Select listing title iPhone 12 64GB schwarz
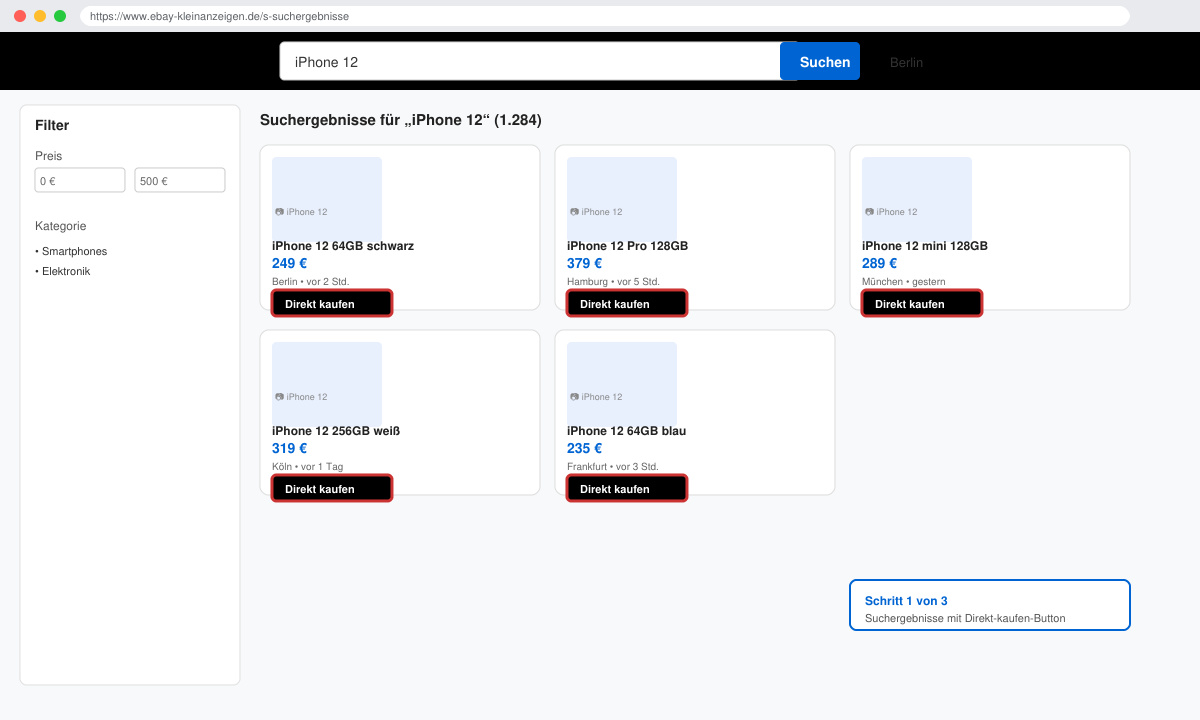The width and height of the screenshot is (1200, 720). [x=343, y=246]
